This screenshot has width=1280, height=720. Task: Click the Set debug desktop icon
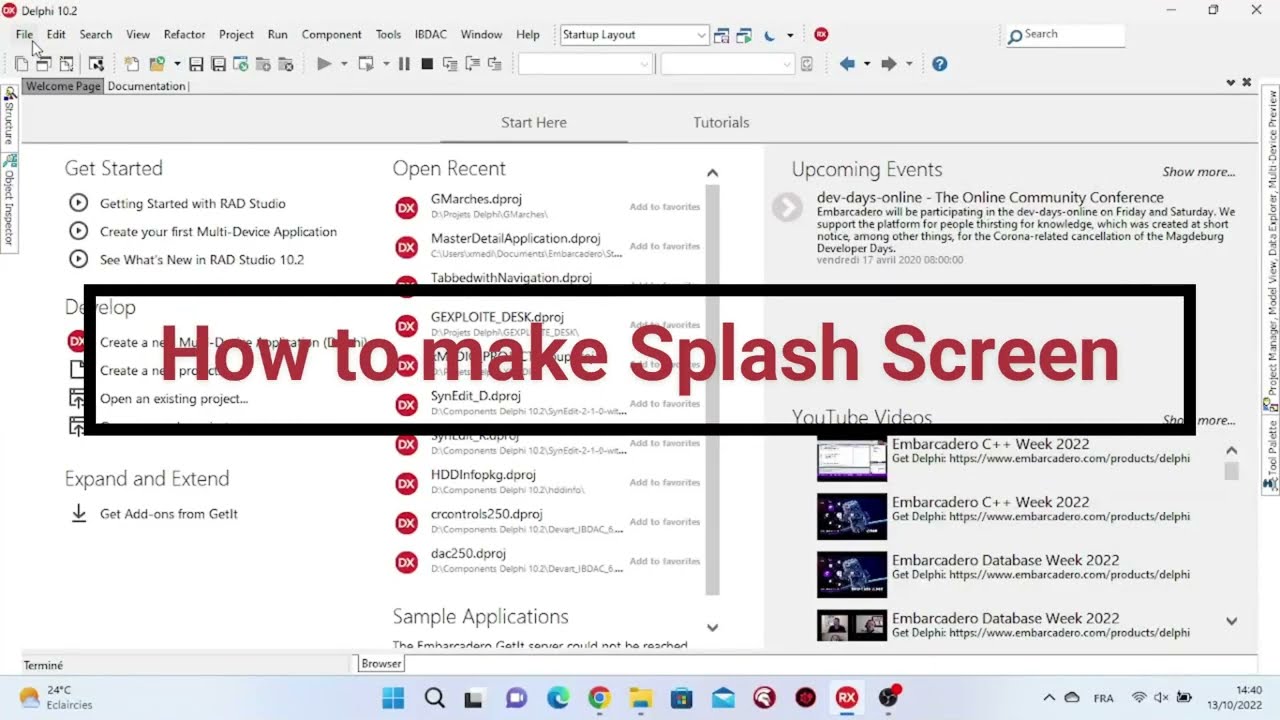point(744,35)
